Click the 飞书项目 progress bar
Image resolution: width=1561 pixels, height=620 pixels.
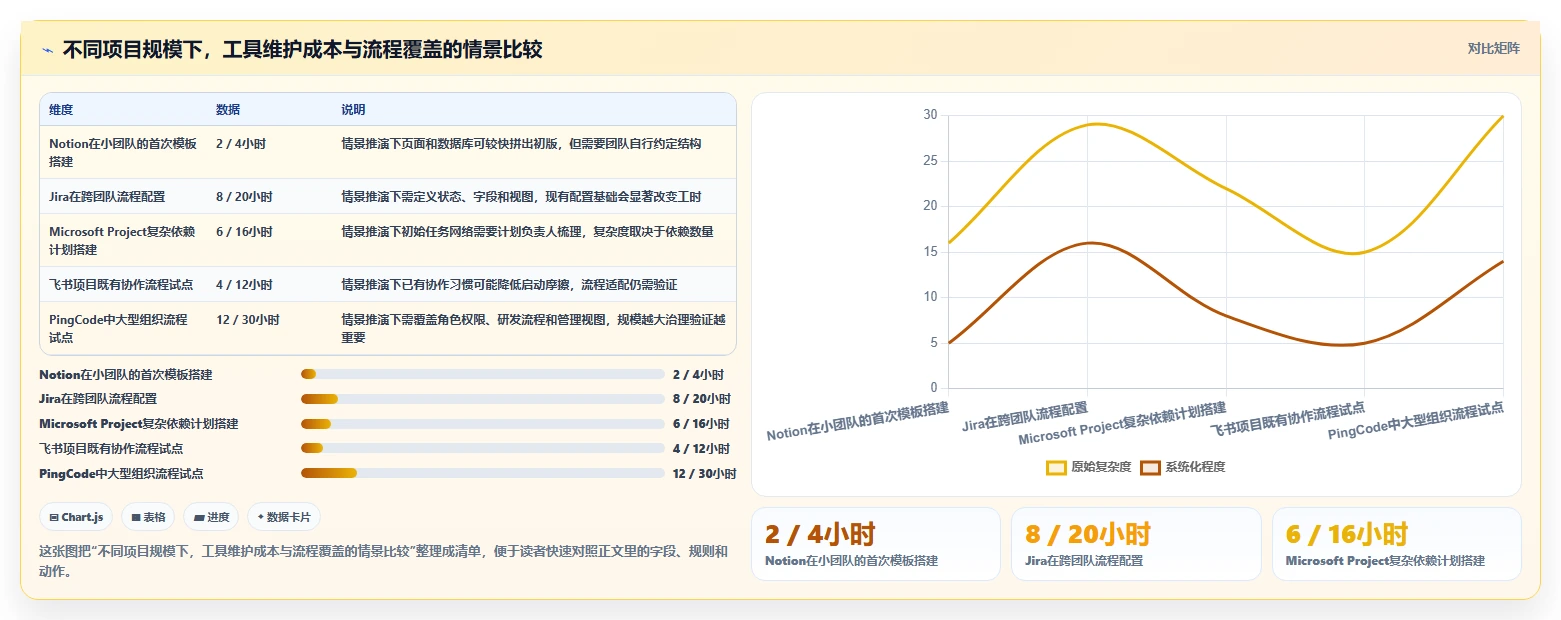[x=483, y=449]
